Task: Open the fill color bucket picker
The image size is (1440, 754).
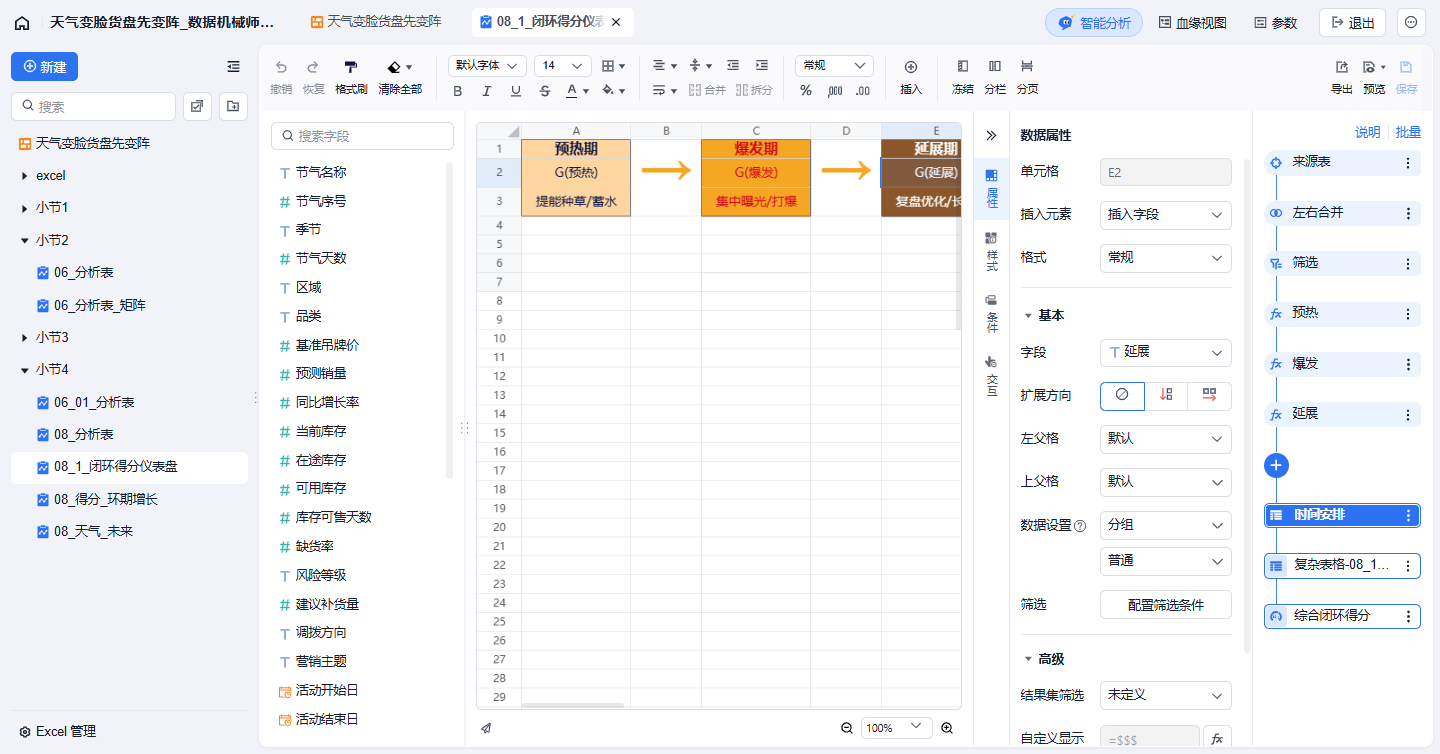Action: pyautogui.click(x=613, y=91)
